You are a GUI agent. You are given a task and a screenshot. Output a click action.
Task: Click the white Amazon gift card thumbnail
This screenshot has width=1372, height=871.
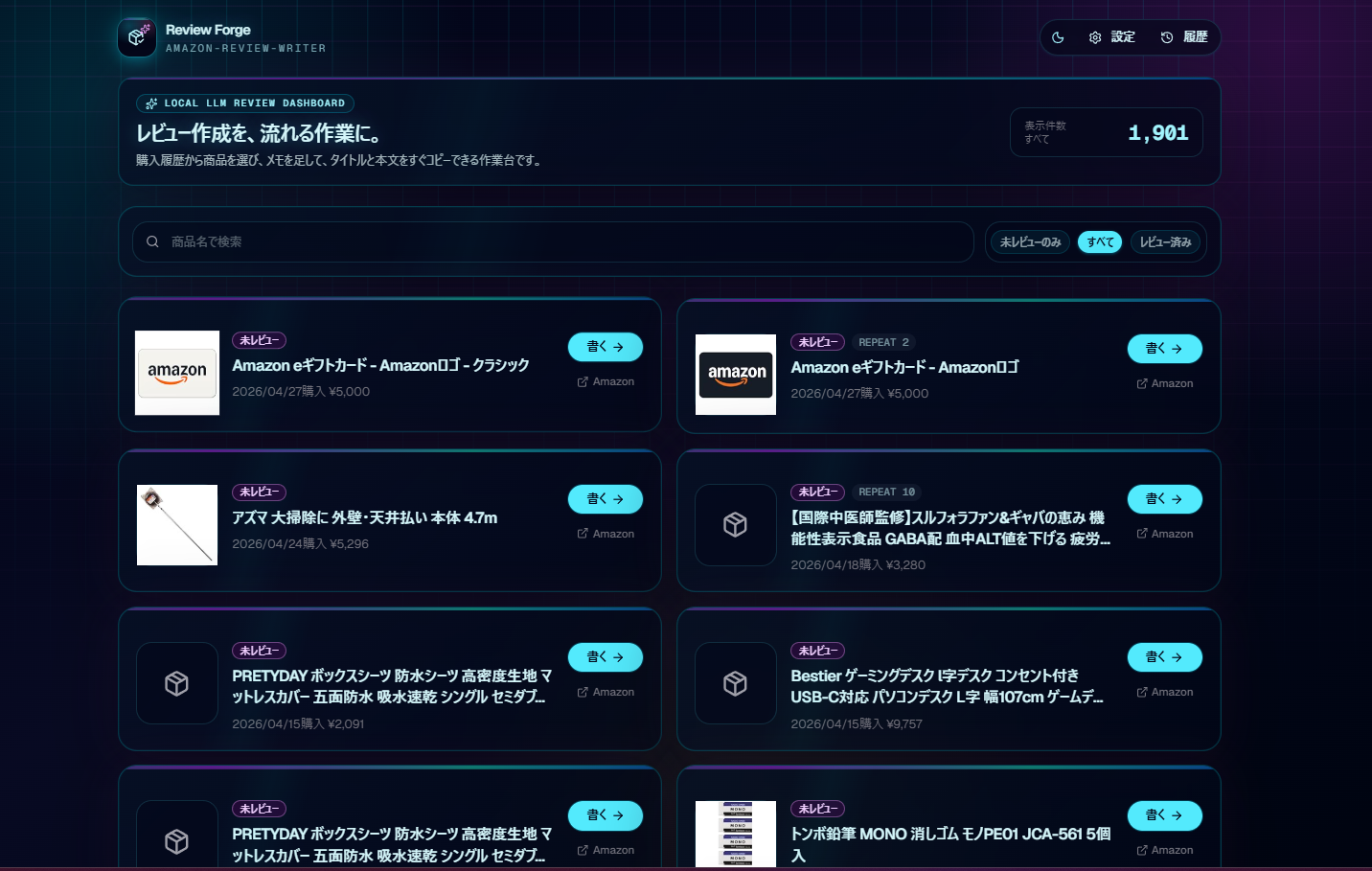[177, 373]
